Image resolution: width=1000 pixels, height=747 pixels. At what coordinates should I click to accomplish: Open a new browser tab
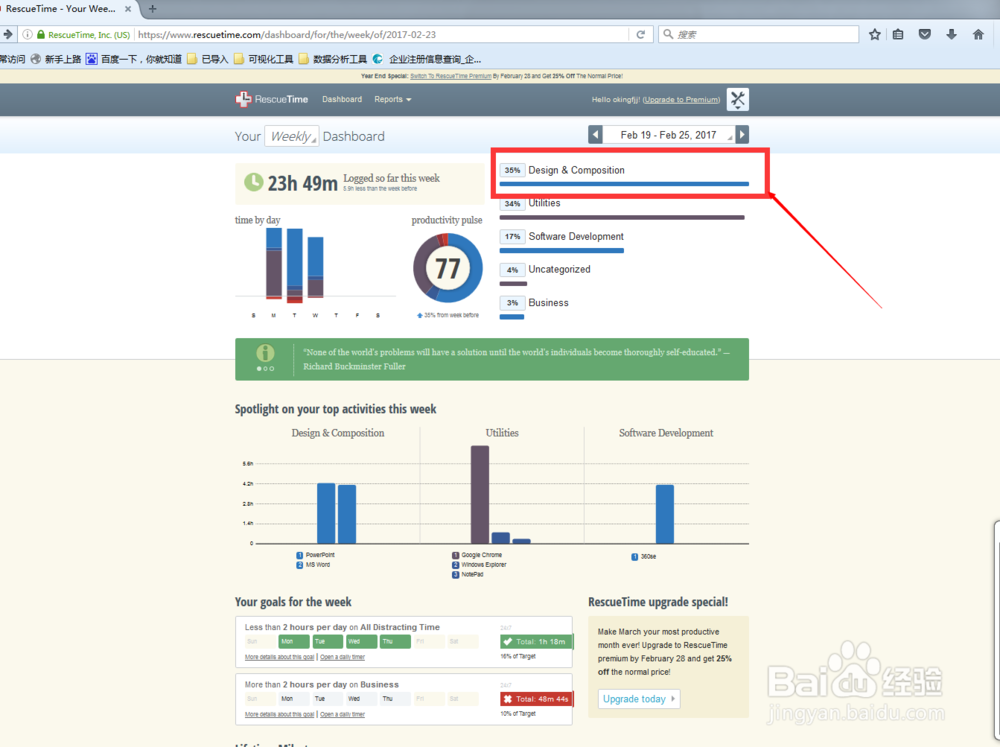152,9
